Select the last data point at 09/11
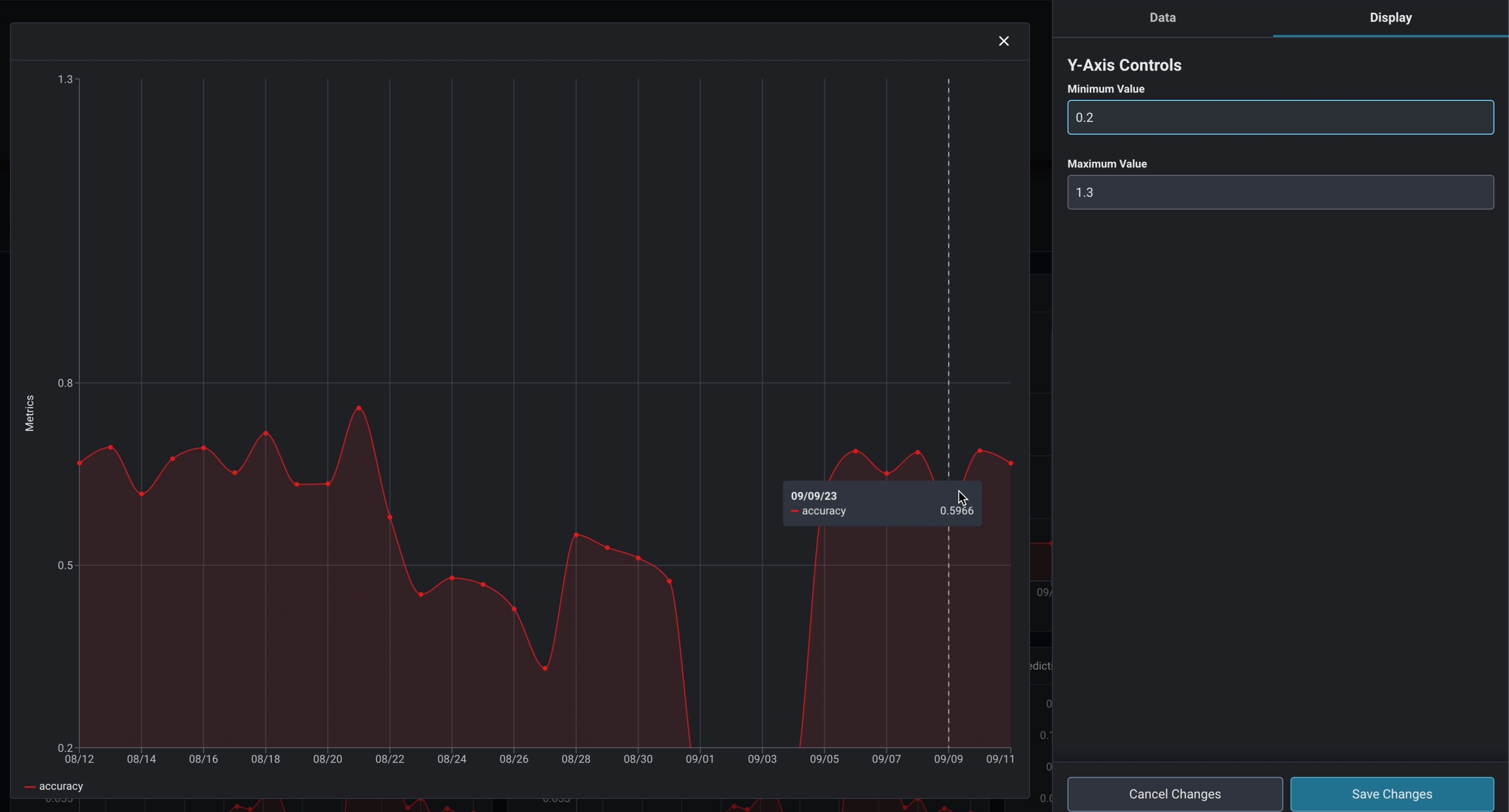1509x812 pixels. click(1011, 463)
